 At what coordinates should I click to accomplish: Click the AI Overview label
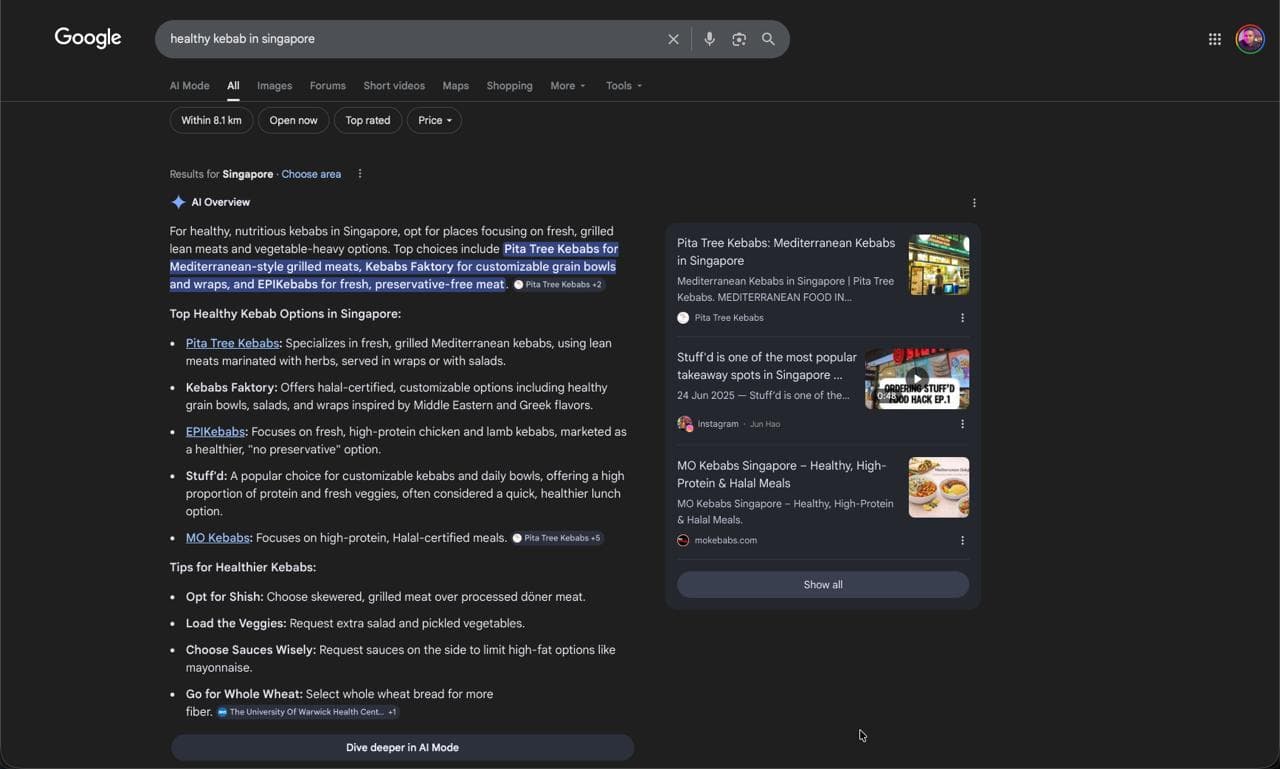coord(221,202)
